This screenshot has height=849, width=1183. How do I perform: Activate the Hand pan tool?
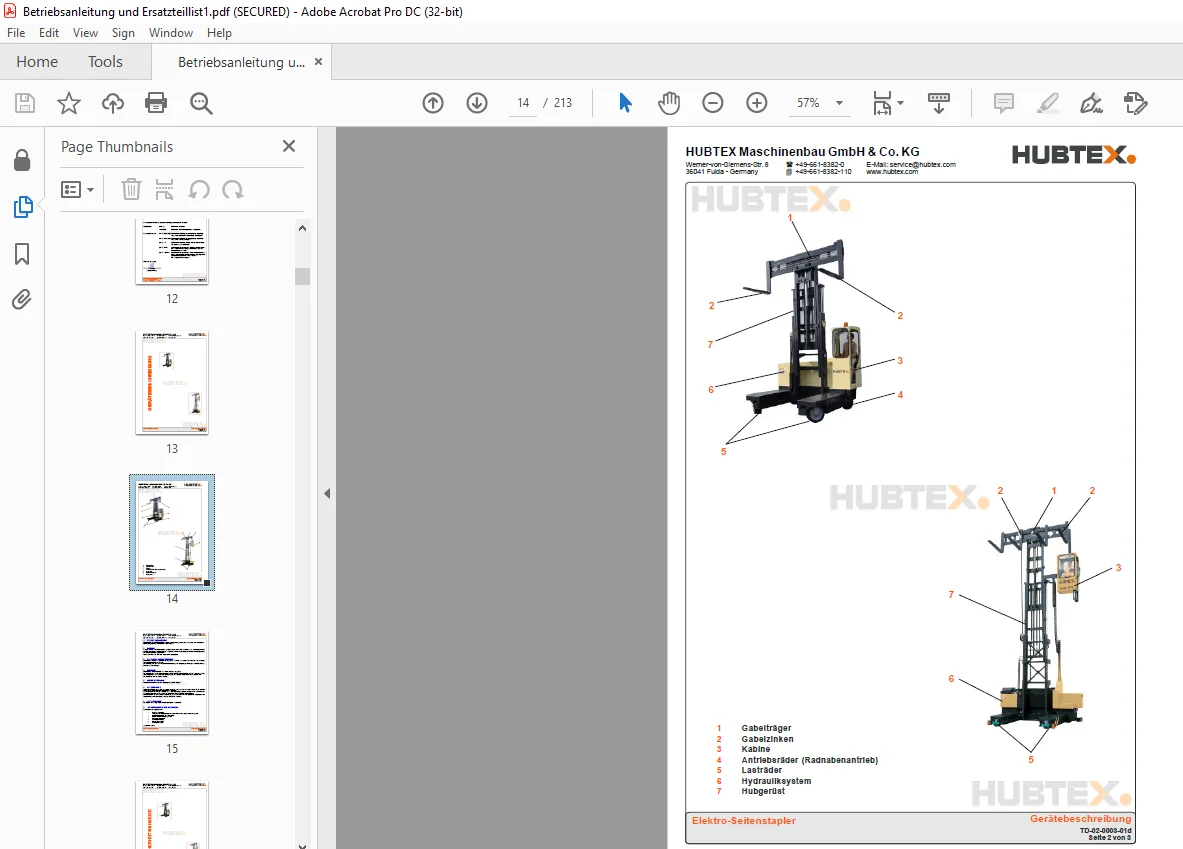pos(668,103)
